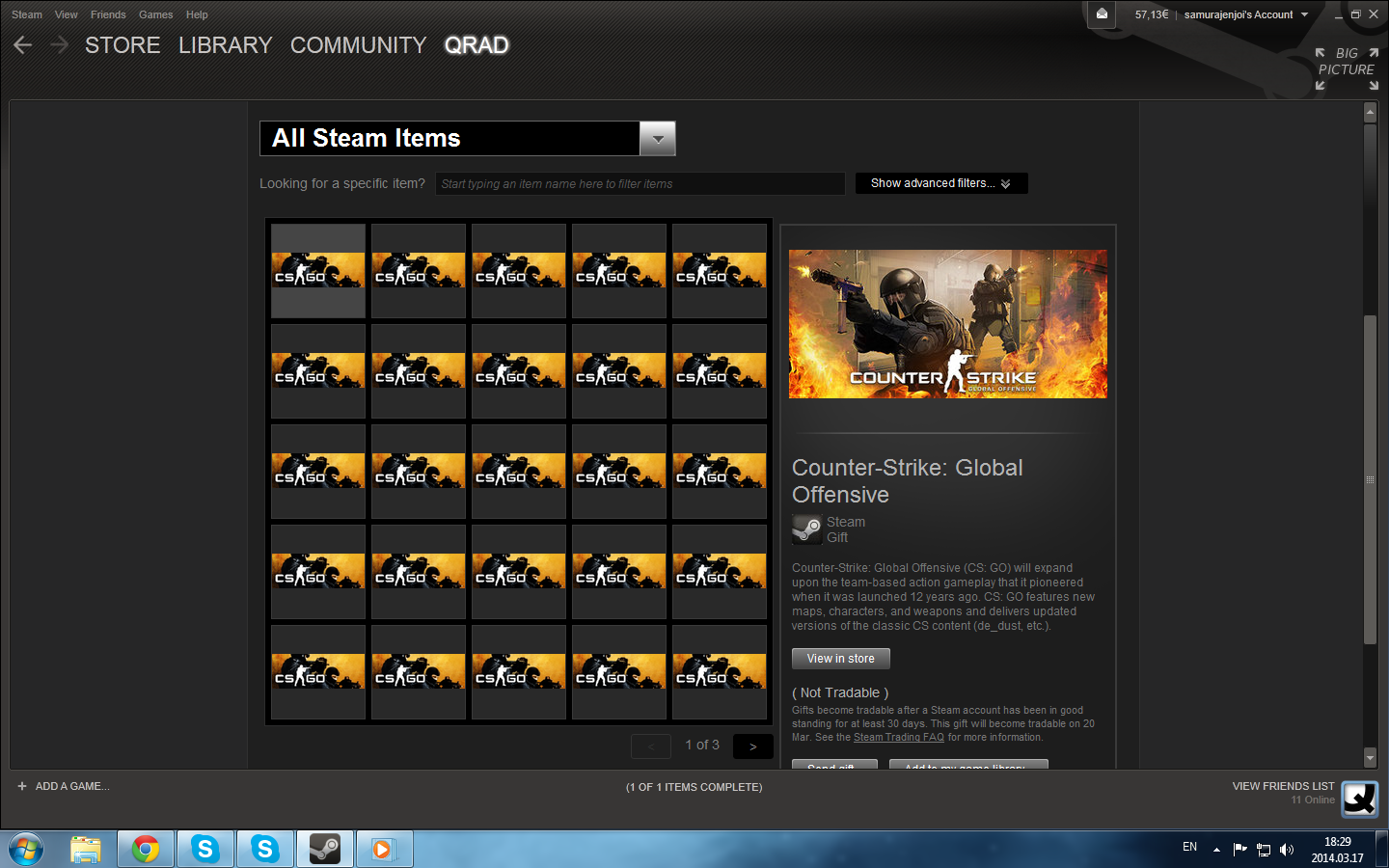1389x868 pixels.
Task: Go to the COMMUNITY tab
Action: 358,45
